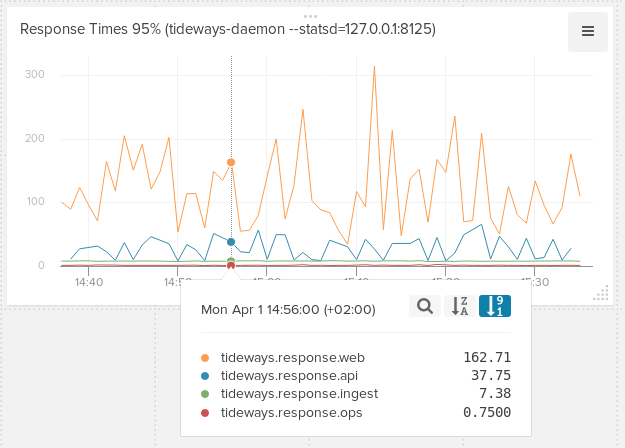Image resolution: width=625 pixels, height=448 pixels.
Task: Click the widget resize grip corner
Action: [x=601, y=293]
